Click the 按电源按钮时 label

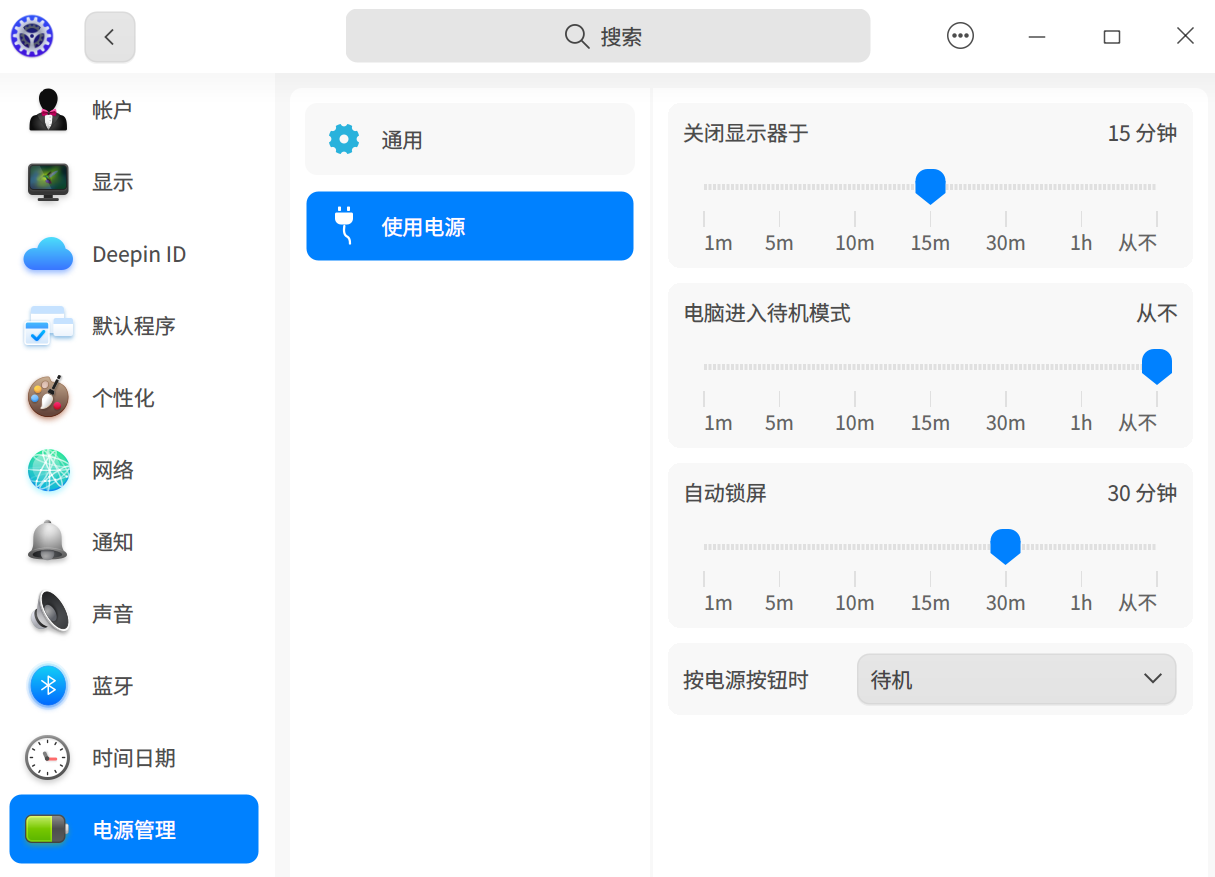pyautogui.click(x=746, y=680)
